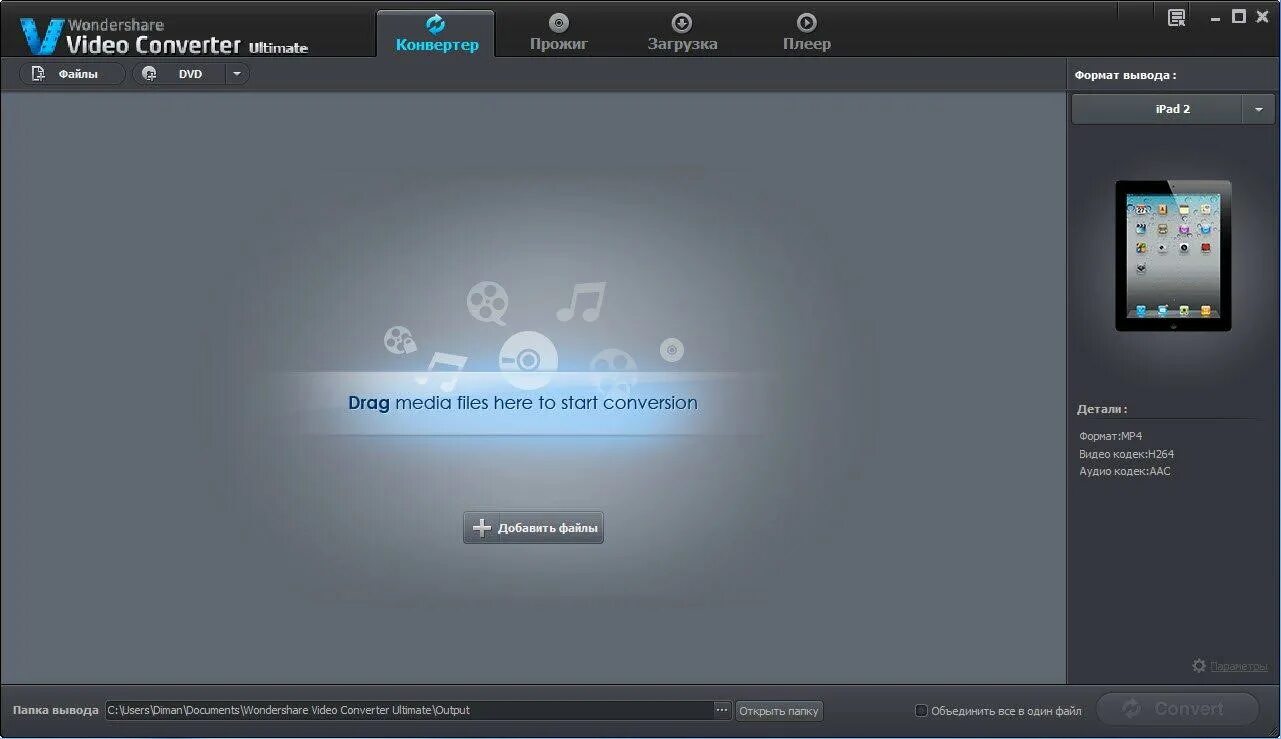Select the iPad 2 output format
The image size is (1281, 739).
1157,109
